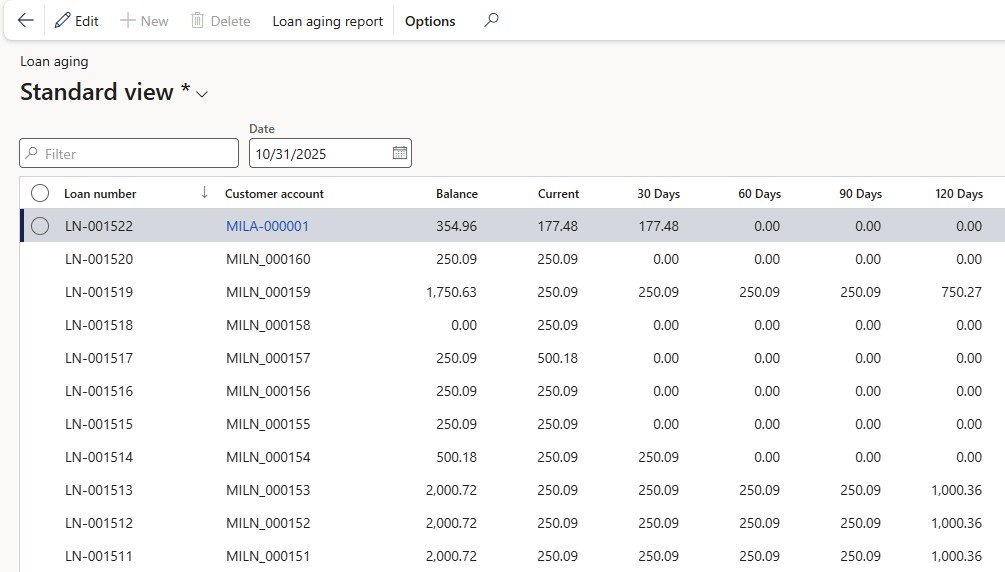Image resolution: width=1005 pixels, height=572 pixels.
Task: Click the Loan number sort arrow
Action: pos(205,193)
